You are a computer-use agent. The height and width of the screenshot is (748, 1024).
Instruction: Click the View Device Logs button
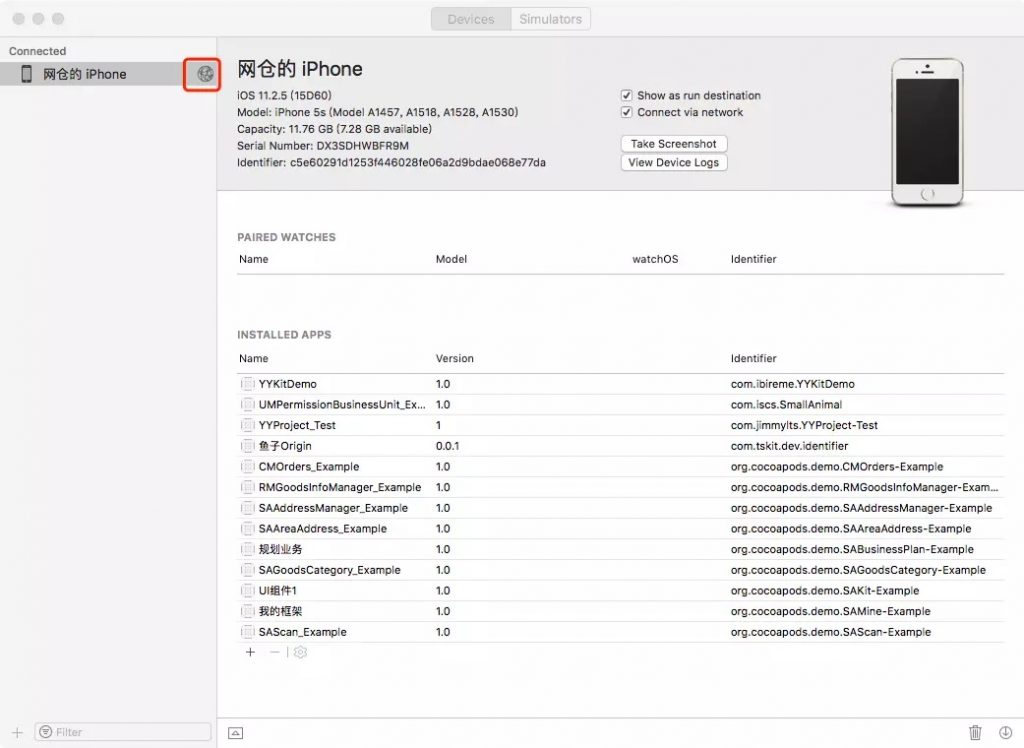[x=674, y=163]
